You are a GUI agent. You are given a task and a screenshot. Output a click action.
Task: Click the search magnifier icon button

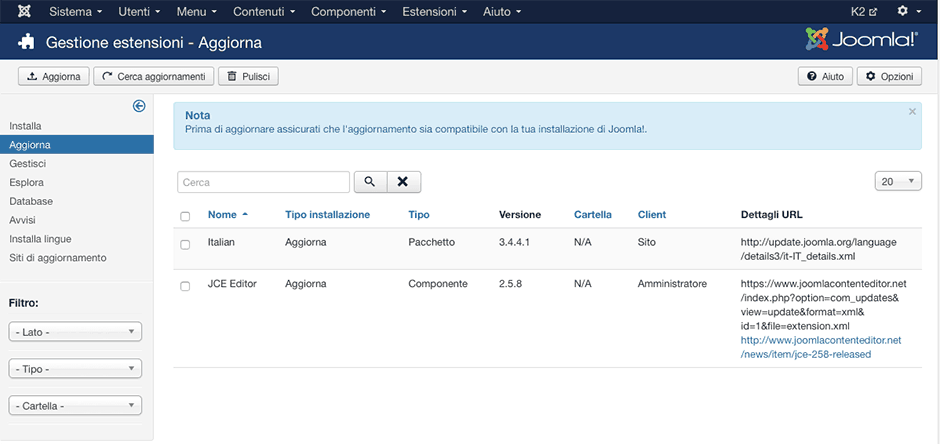click(x=369, y=182)
